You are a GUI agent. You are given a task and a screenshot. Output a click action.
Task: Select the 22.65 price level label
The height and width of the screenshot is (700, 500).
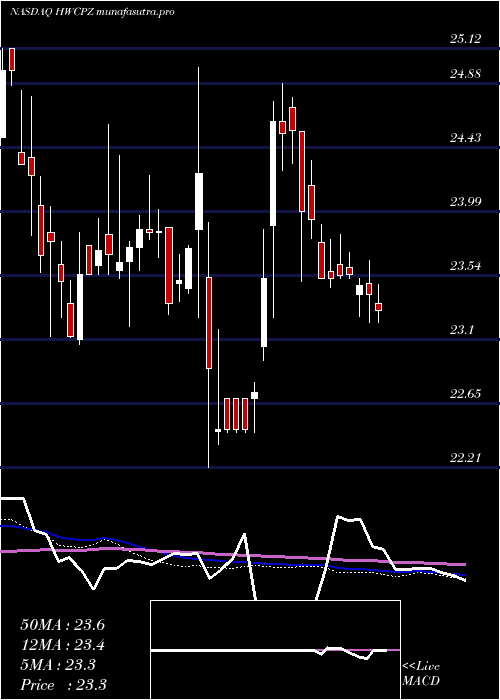[x=465, y=394]
